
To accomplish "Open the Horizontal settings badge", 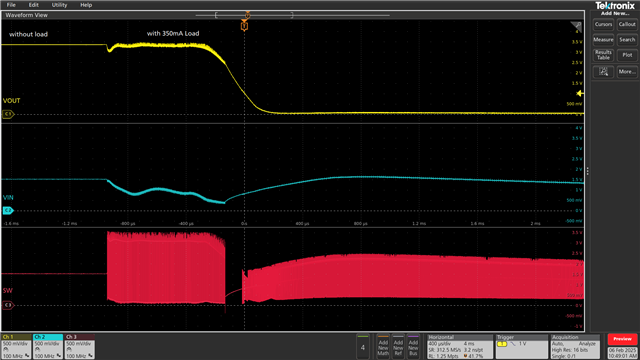I will [460, 347].
